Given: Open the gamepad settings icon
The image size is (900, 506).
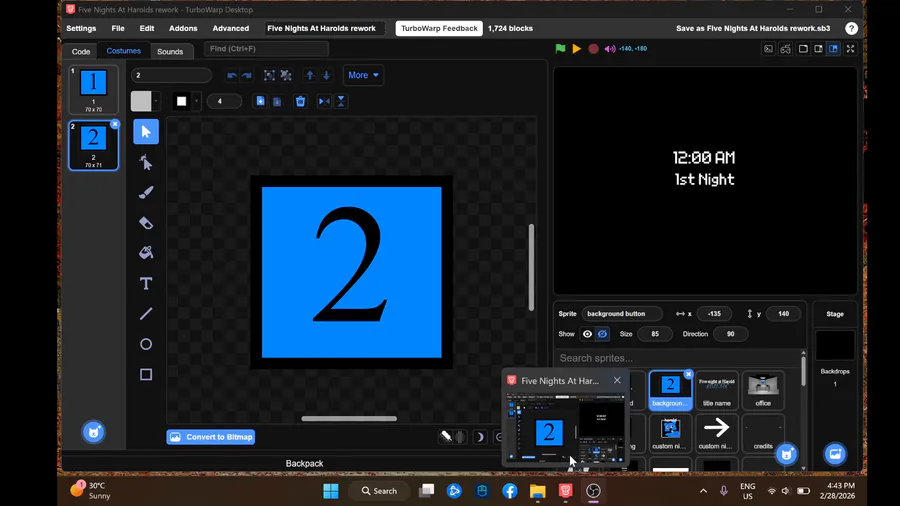Looking at the screenshot, I should tap(785, 49).
